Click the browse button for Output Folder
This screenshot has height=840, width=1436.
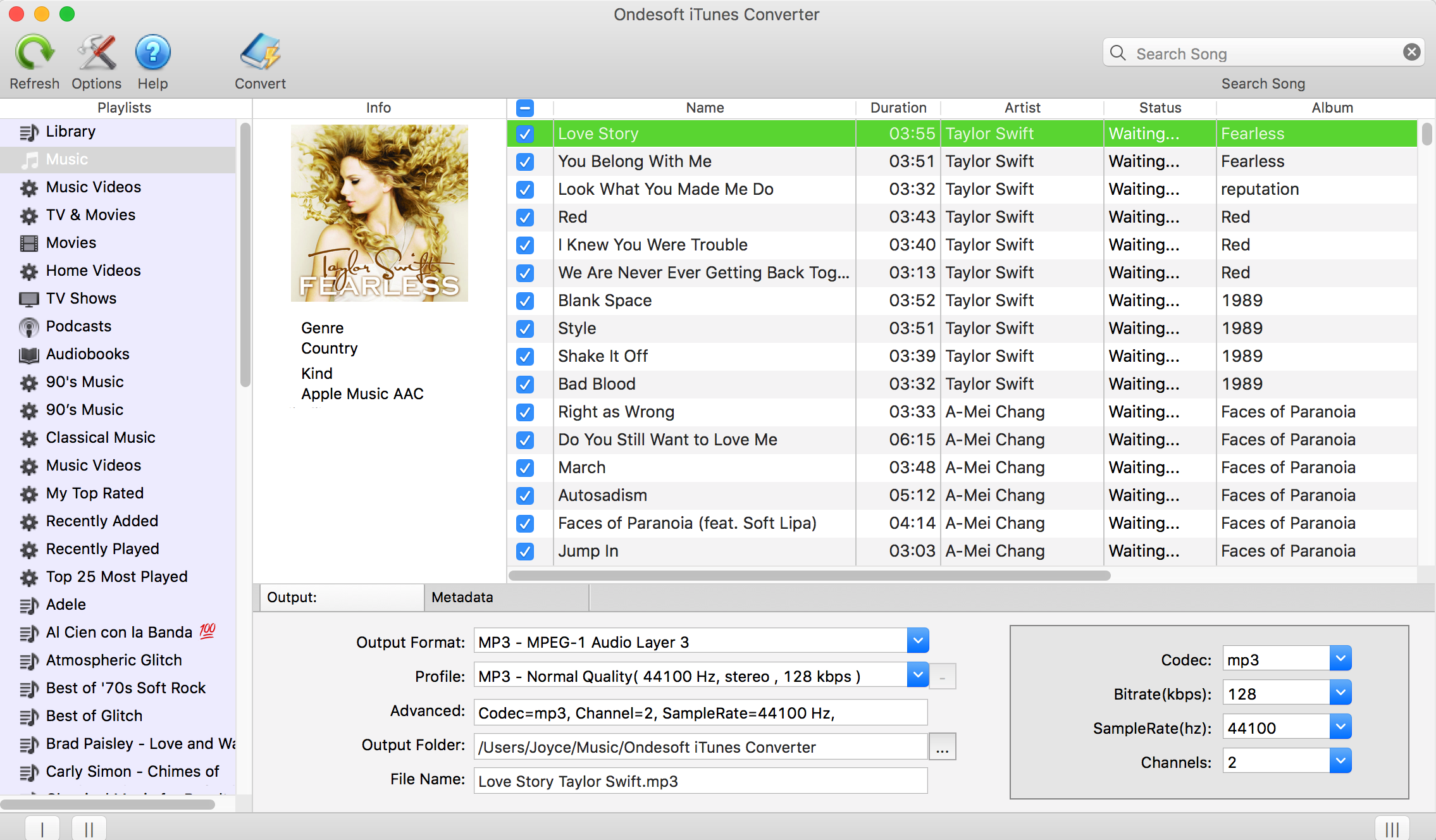(942, 746)
